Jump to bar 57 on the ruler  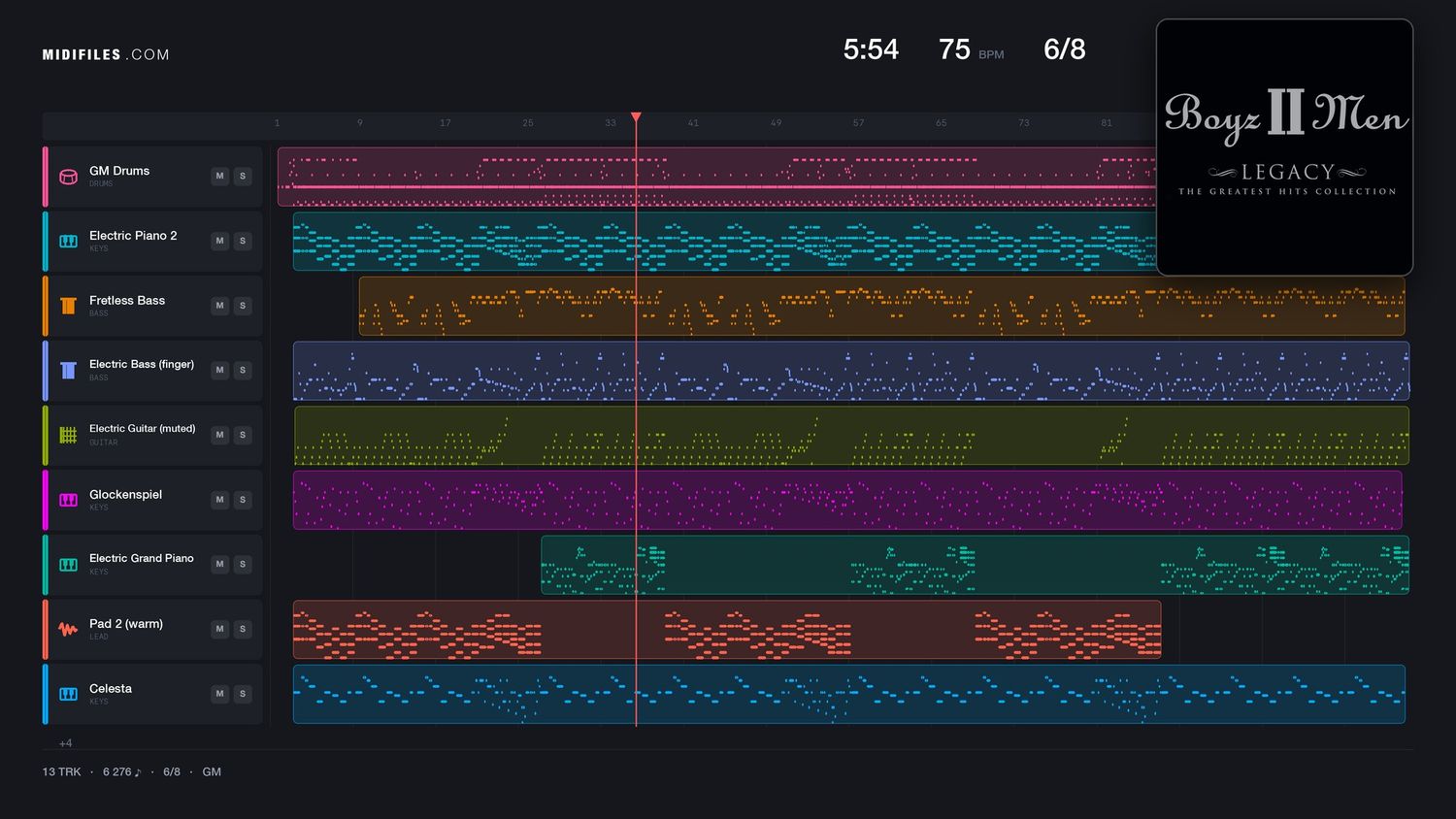(x=858, y=123)
